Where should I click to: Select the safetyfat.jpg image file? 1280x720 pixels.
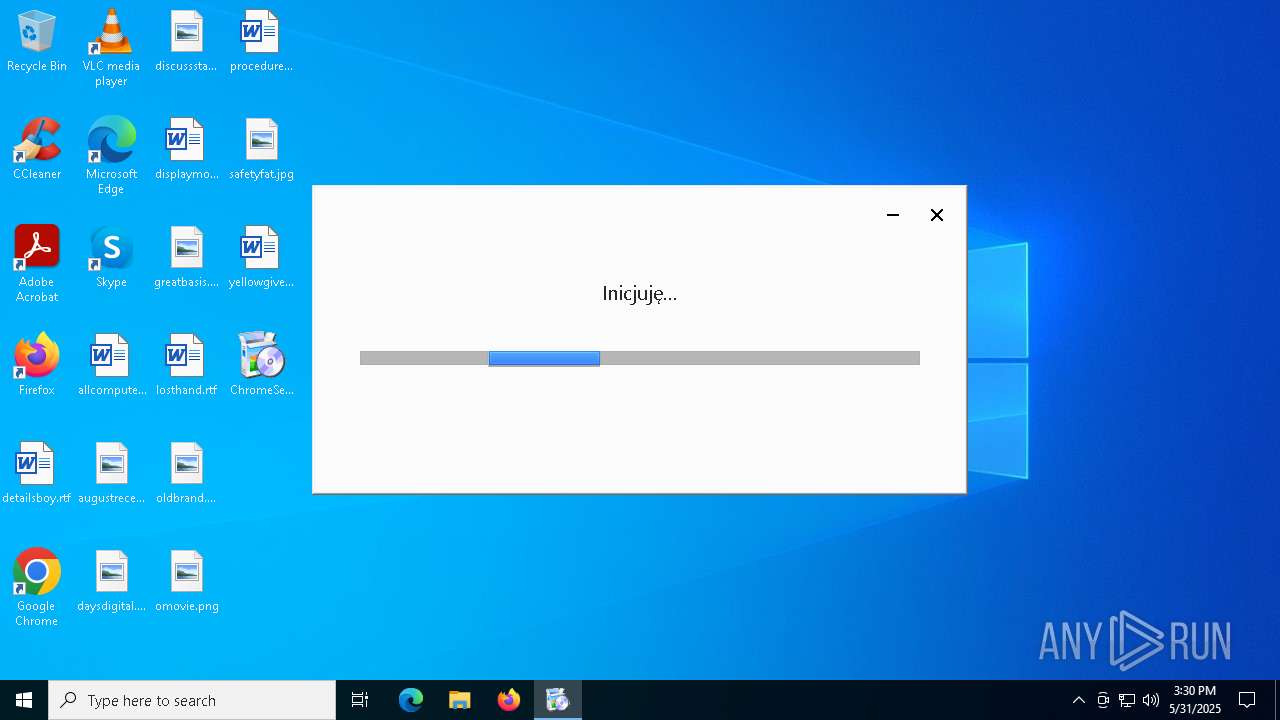(x=261, y=150)
